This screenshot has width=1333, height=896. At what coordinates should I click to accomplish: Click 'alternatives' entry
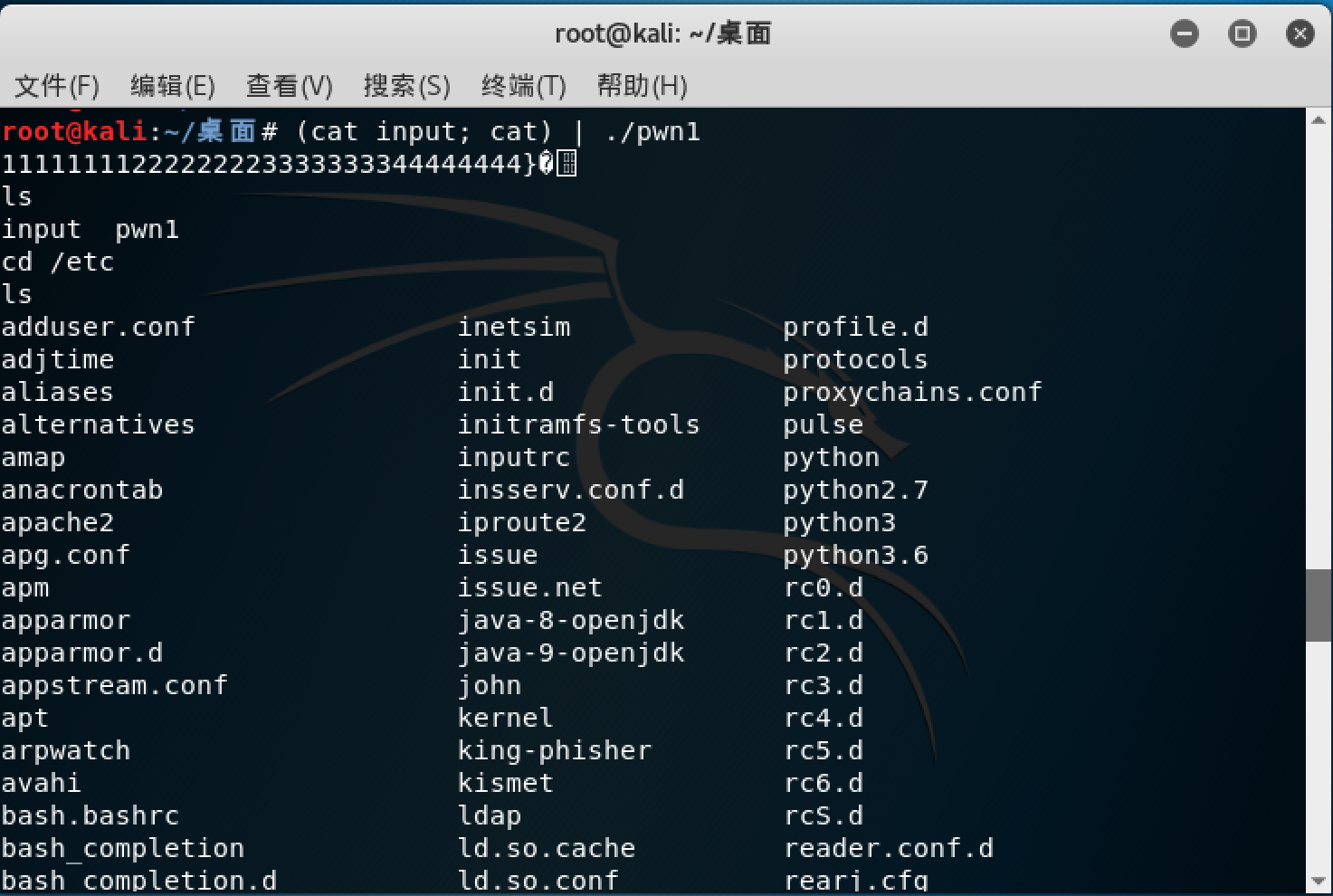[99, 424]
